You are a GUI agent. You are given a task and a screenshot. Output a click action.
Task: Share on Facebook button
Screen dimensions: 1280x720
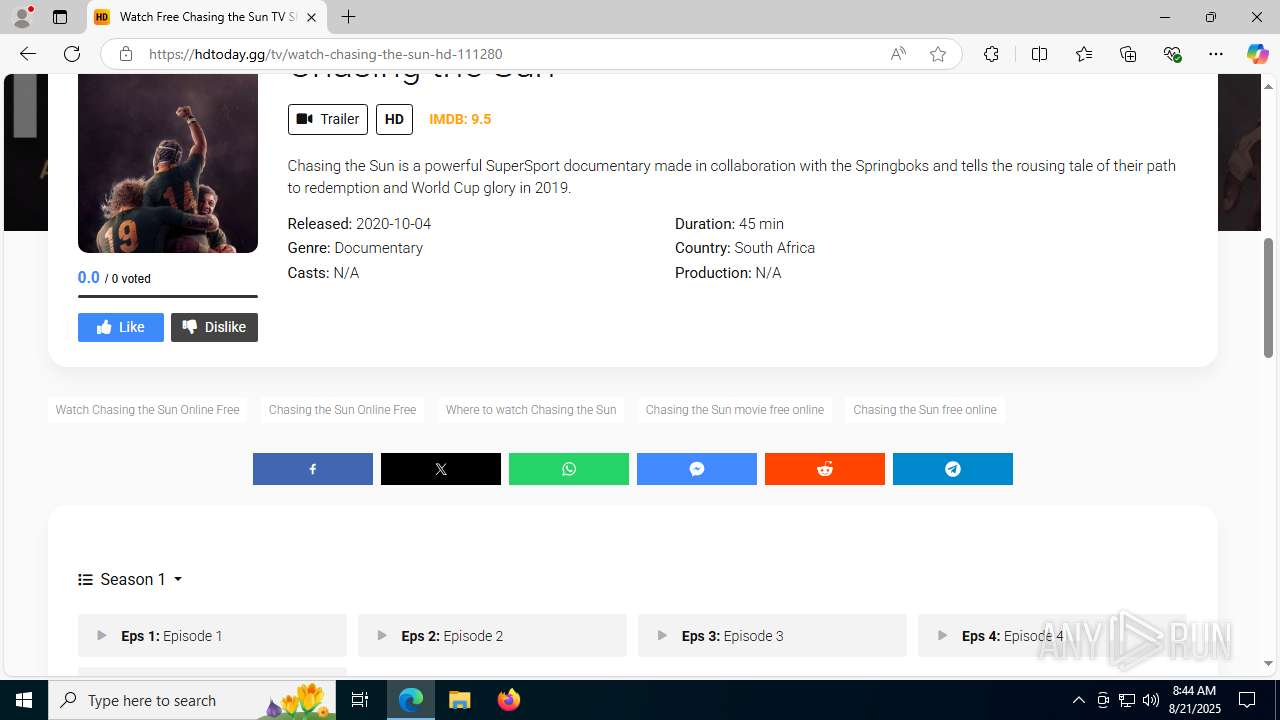click(312, 469)
